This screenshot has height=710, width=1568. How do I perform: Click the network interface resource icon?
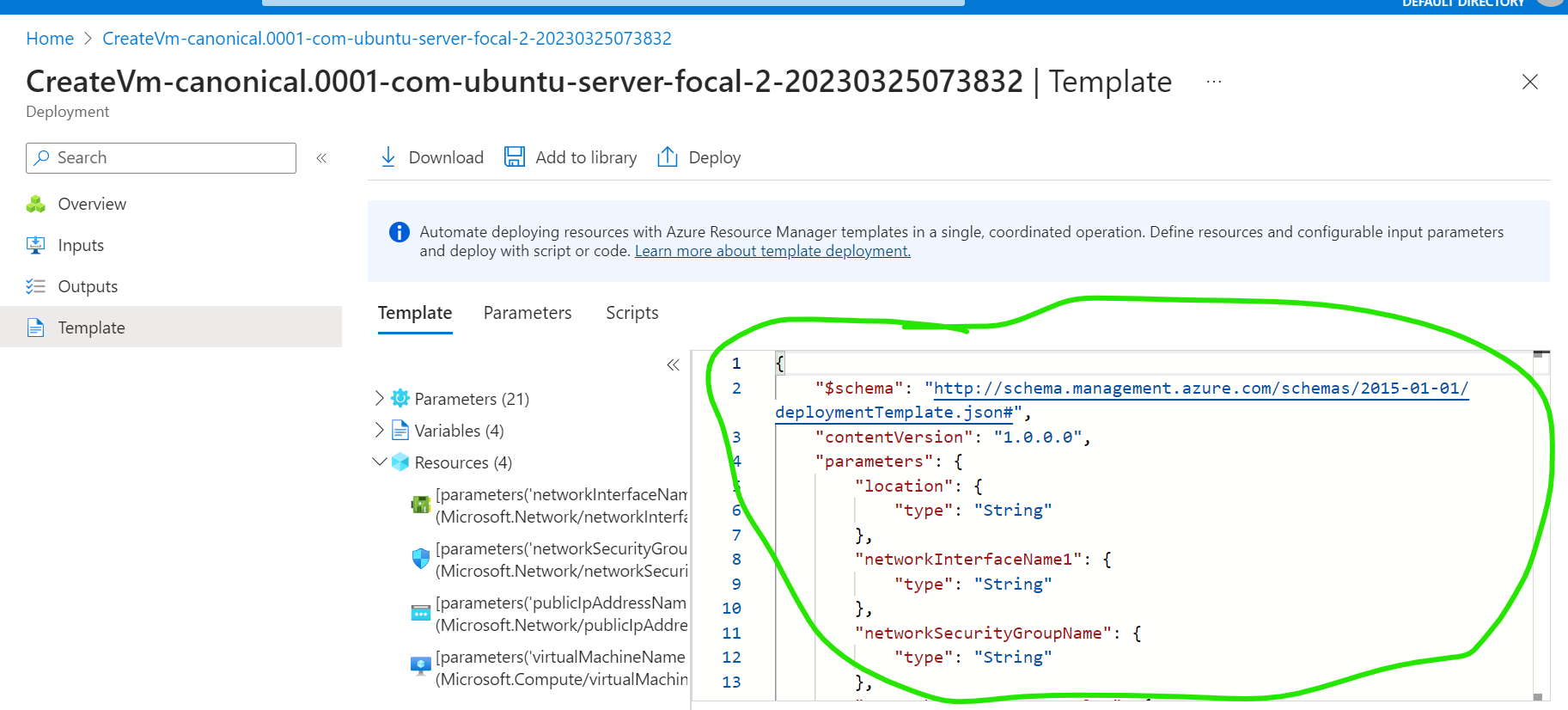(x=421, y=505)
